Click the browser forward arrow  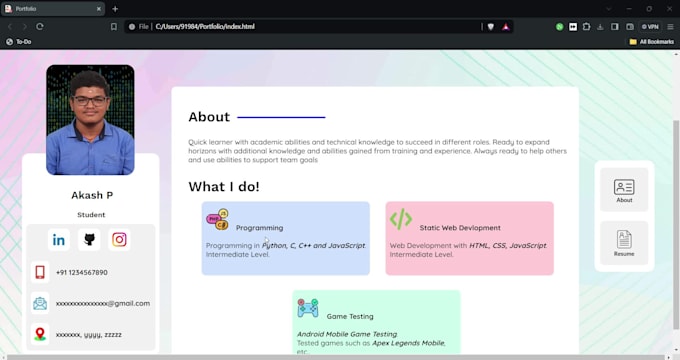(x=25, y=26)
